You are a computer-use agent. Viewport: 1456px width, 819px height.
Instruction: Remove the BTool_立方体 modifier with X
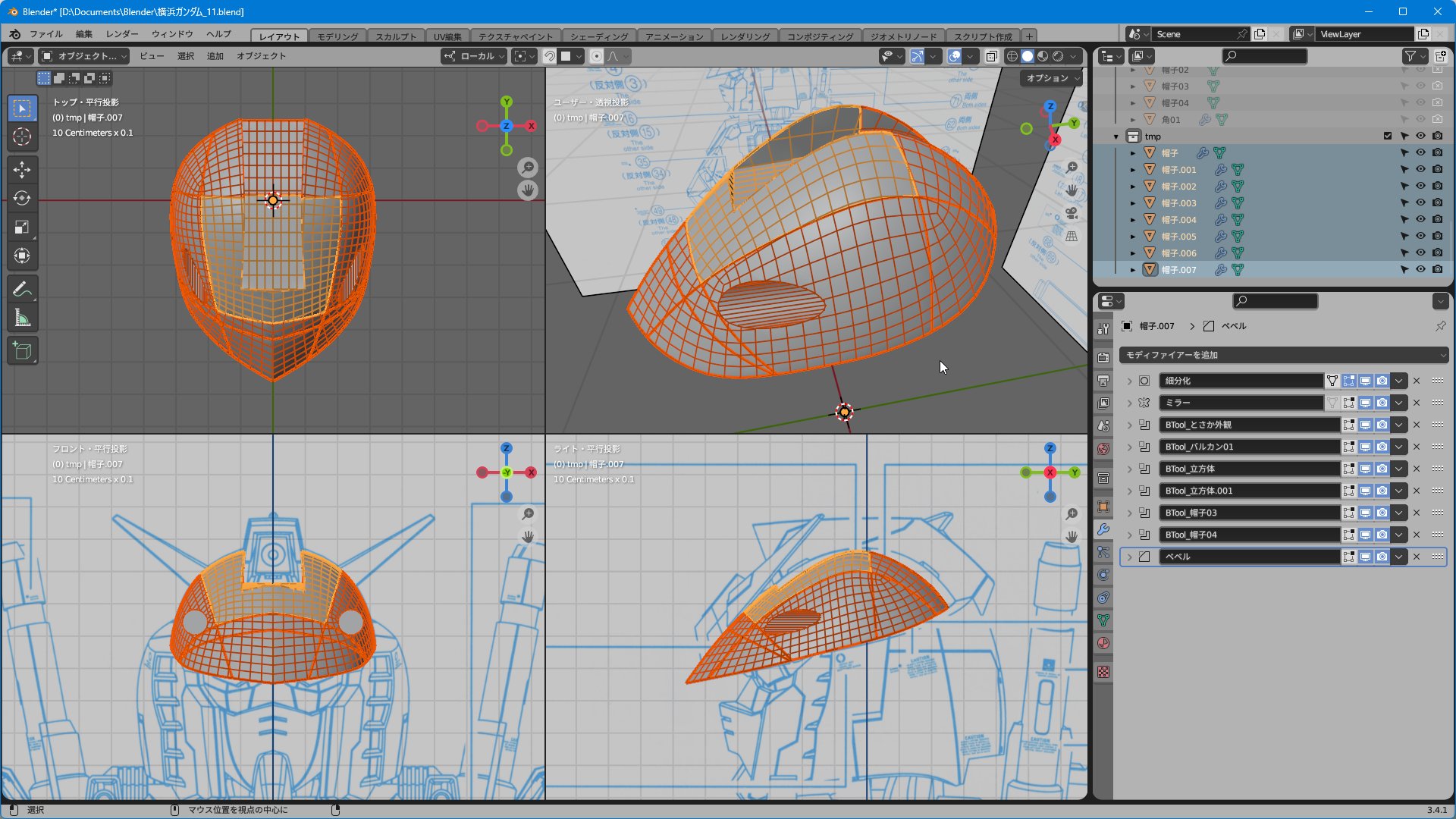pos(1417,469)
